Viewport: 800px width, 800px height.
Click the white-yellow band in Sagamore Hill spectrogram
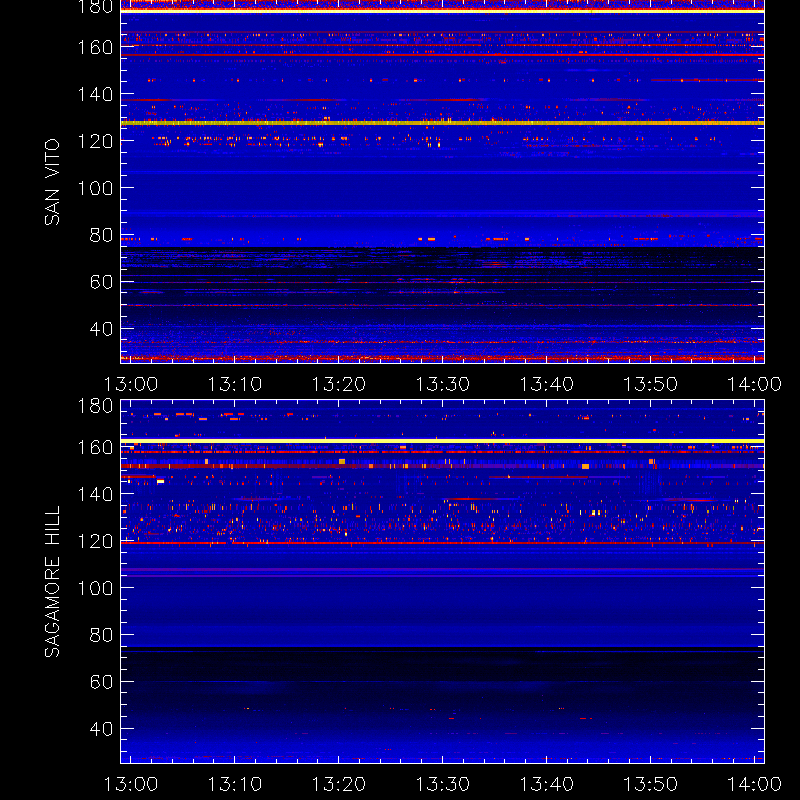click(442, 441)
